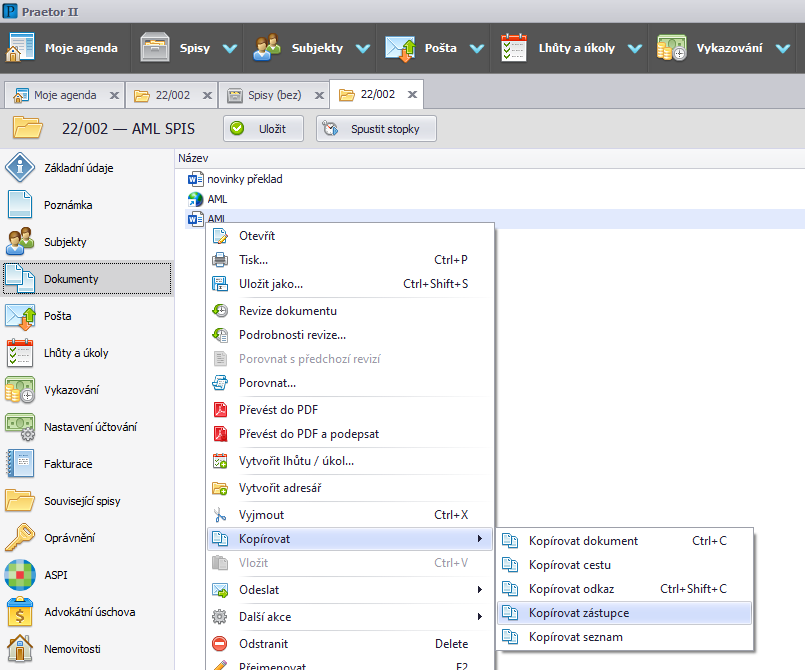Click the ASPI globe icon
Image resolution: width=805 pixels, height=670 pixels.
coord(21,575)
